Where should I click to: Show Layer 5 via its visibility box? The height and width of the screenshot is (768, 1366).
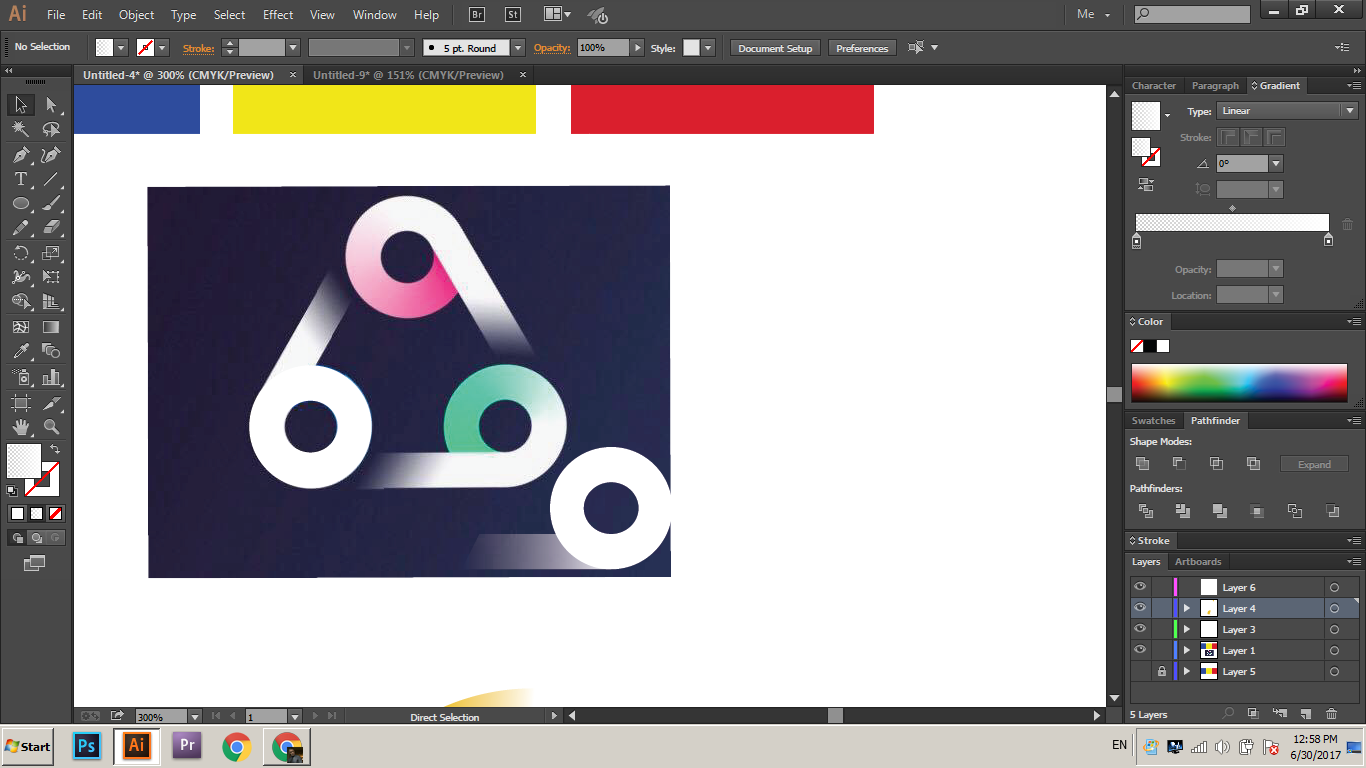pos(1140,671)
